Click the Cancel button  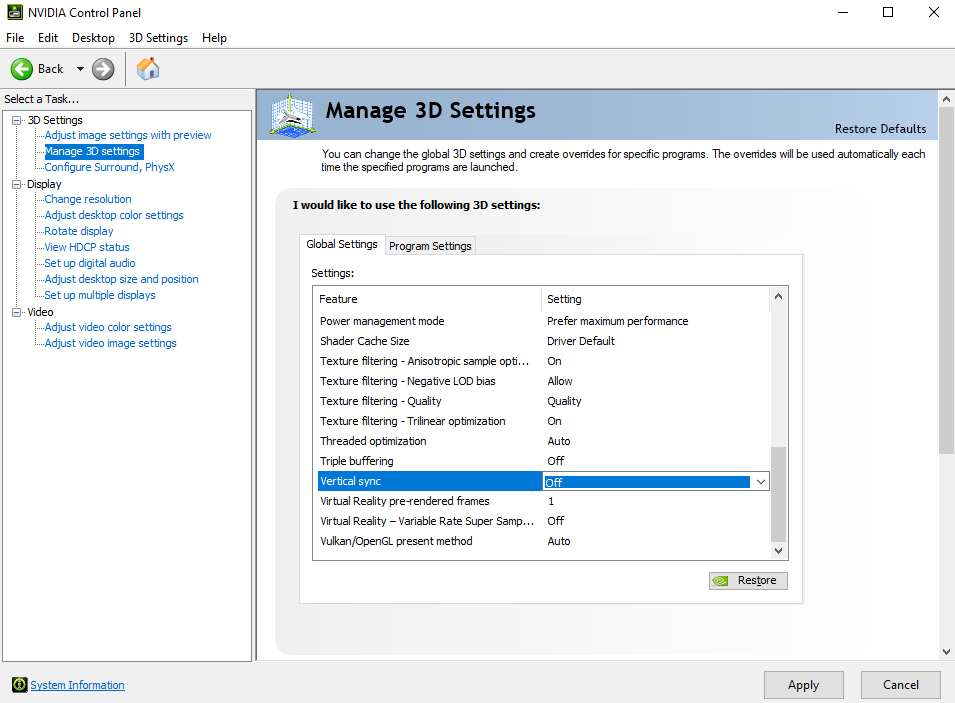point(901,685)
